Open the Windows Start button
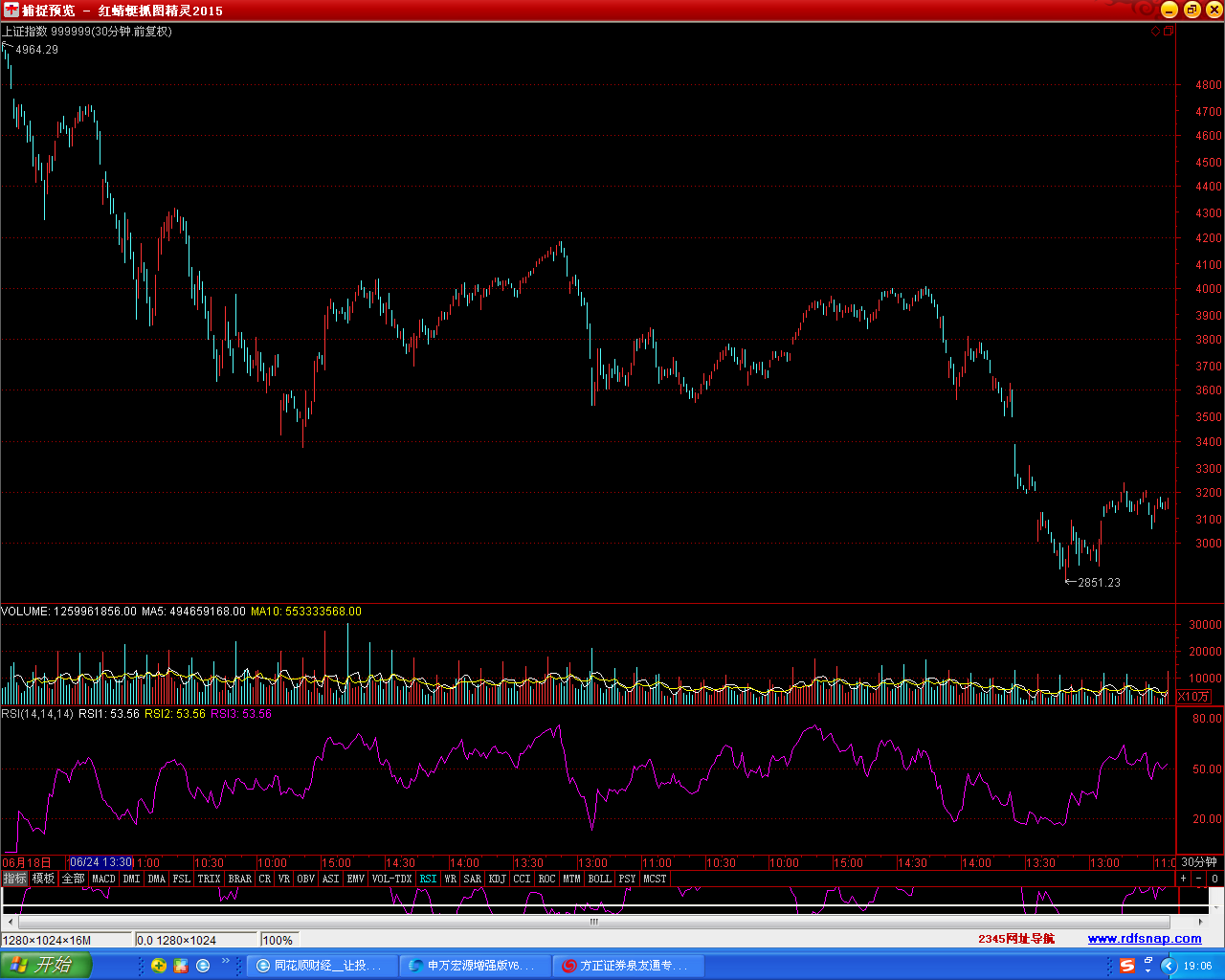Viewport: 1225px width, 980px height. click(x=46, y=965)
